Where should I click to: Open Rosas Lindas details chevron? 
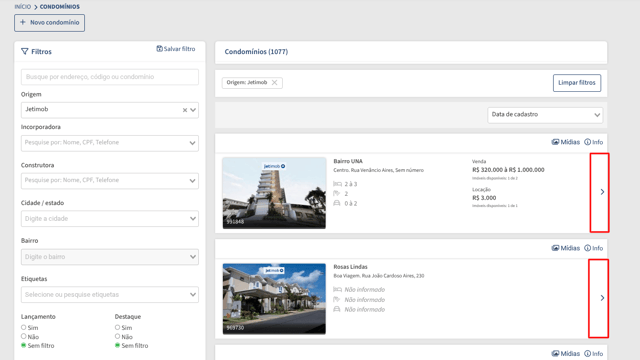[x=602, y=298]
